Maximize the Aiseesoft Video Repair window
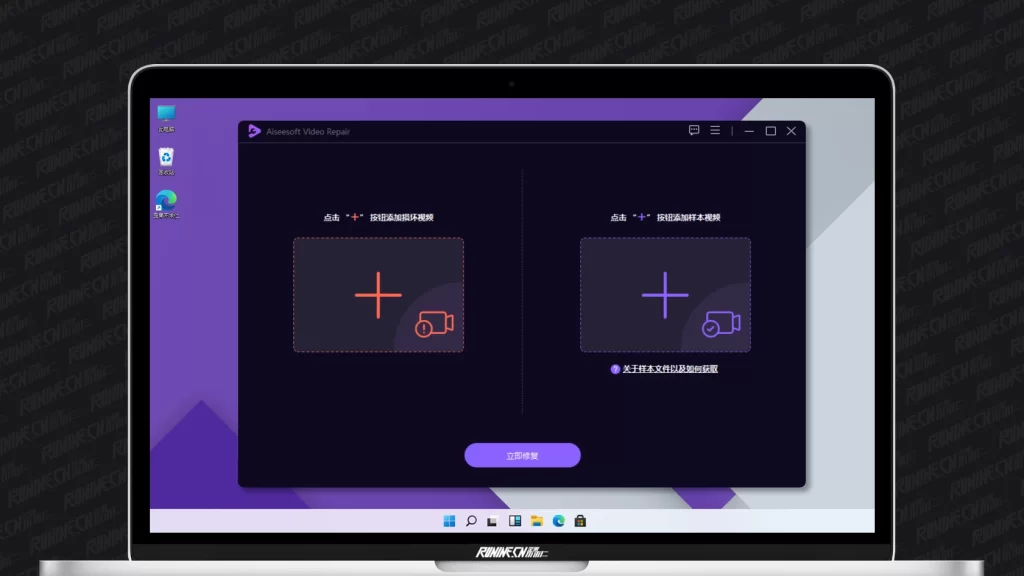The height and width of the screenshot is (576, 1024). (x=770, y=131)
